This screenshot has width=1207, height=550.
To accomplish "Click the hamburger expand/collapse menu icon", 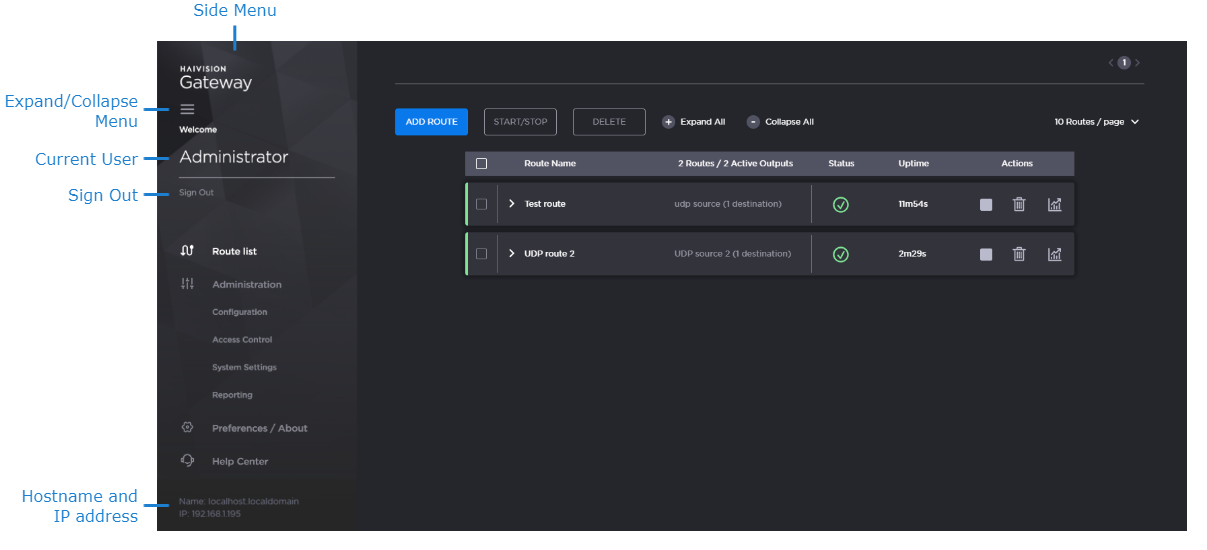I will (x=187, y=109).
